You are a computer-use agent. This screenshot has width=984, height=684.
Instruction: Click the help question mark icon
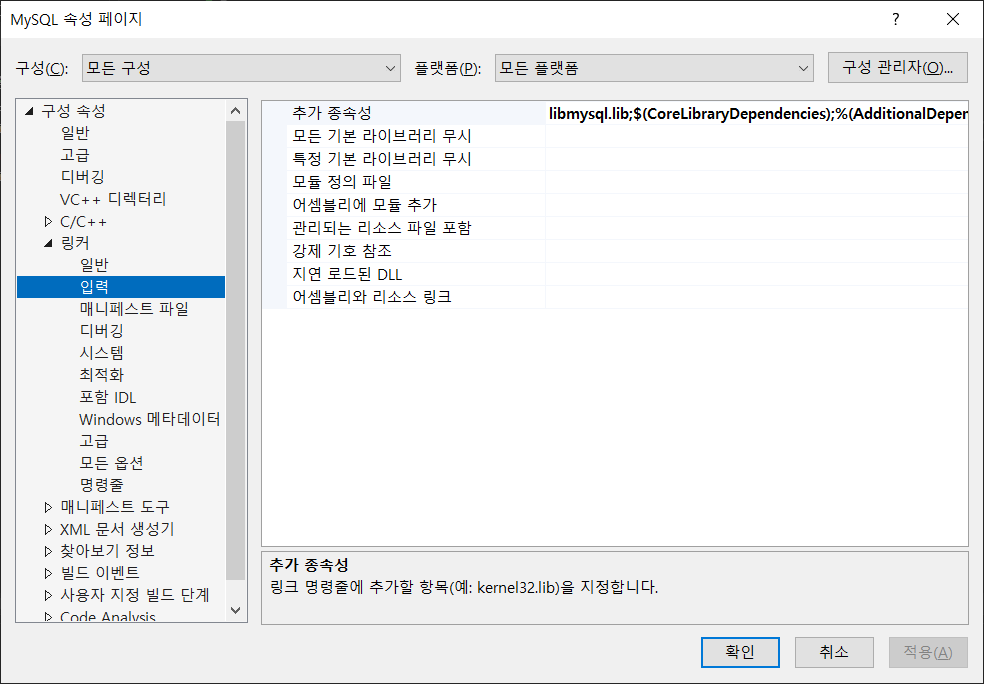click(x=896, y=19)
